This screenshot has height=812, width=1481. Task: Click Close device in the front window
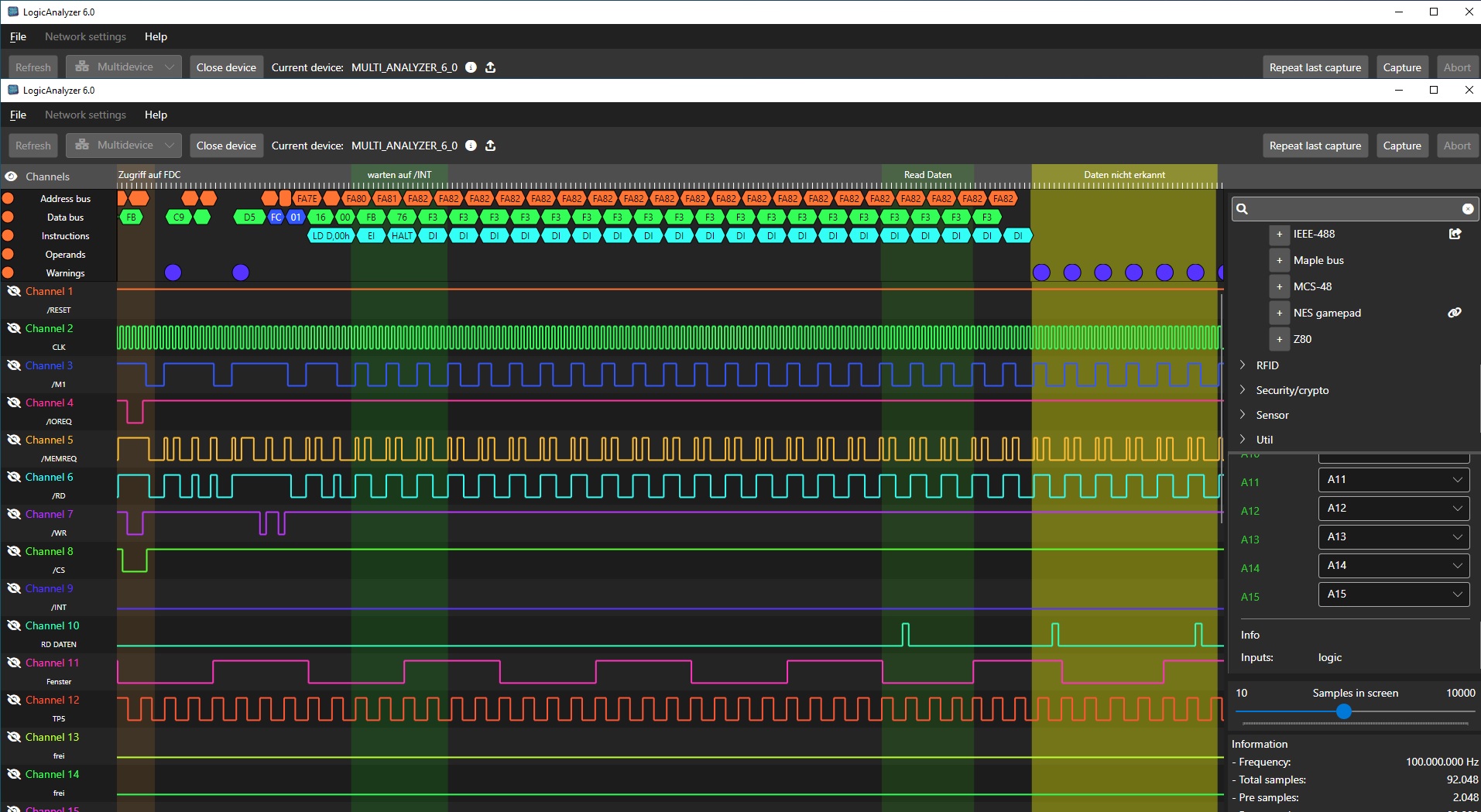[x=226, y=146]
